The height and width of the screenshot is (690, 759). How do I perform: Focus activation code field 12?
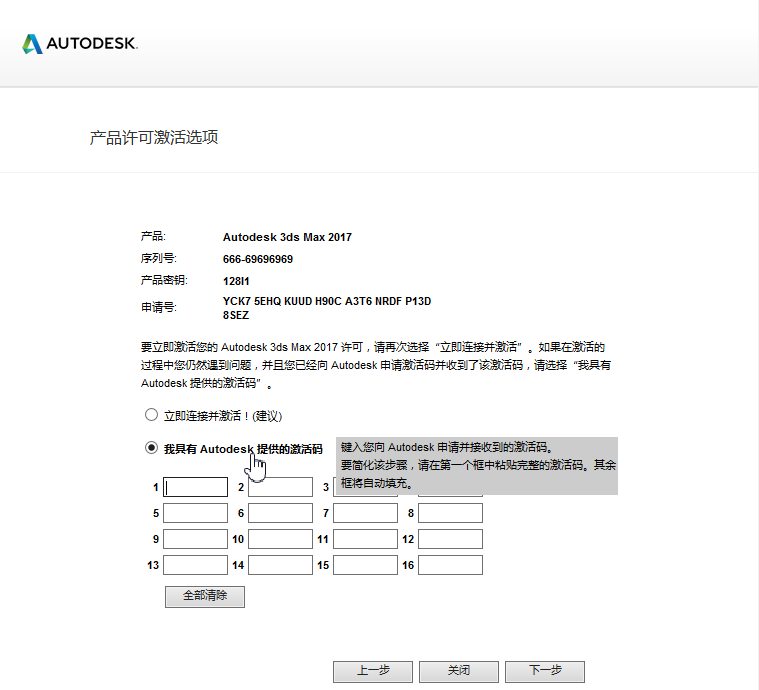click(x=450, y=539)
